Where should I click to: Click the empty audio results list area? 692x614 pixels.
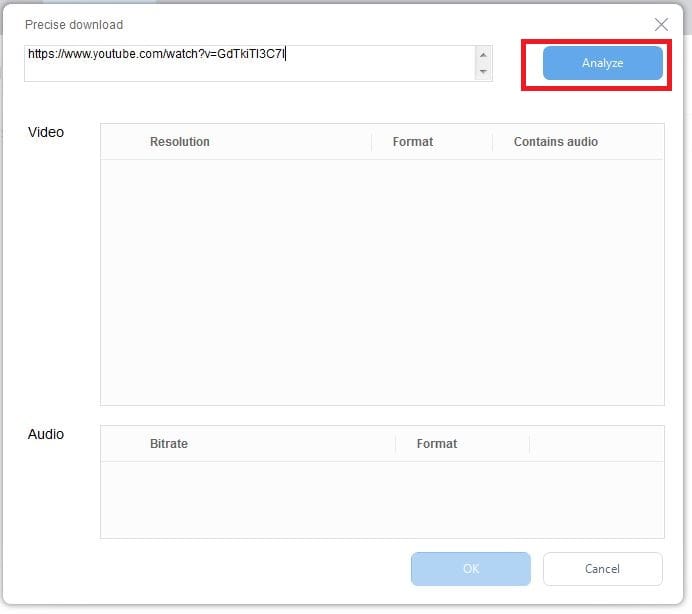382,499
